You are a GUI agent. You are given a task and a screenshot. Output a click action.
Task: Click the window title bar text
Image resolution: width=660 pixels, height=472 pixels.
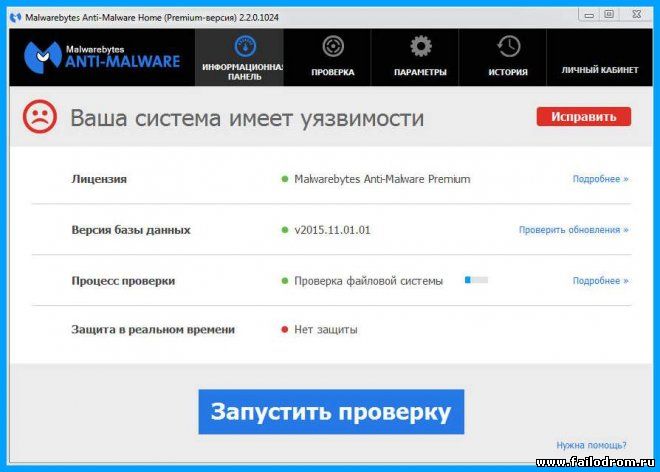click(x=152, y=18)
